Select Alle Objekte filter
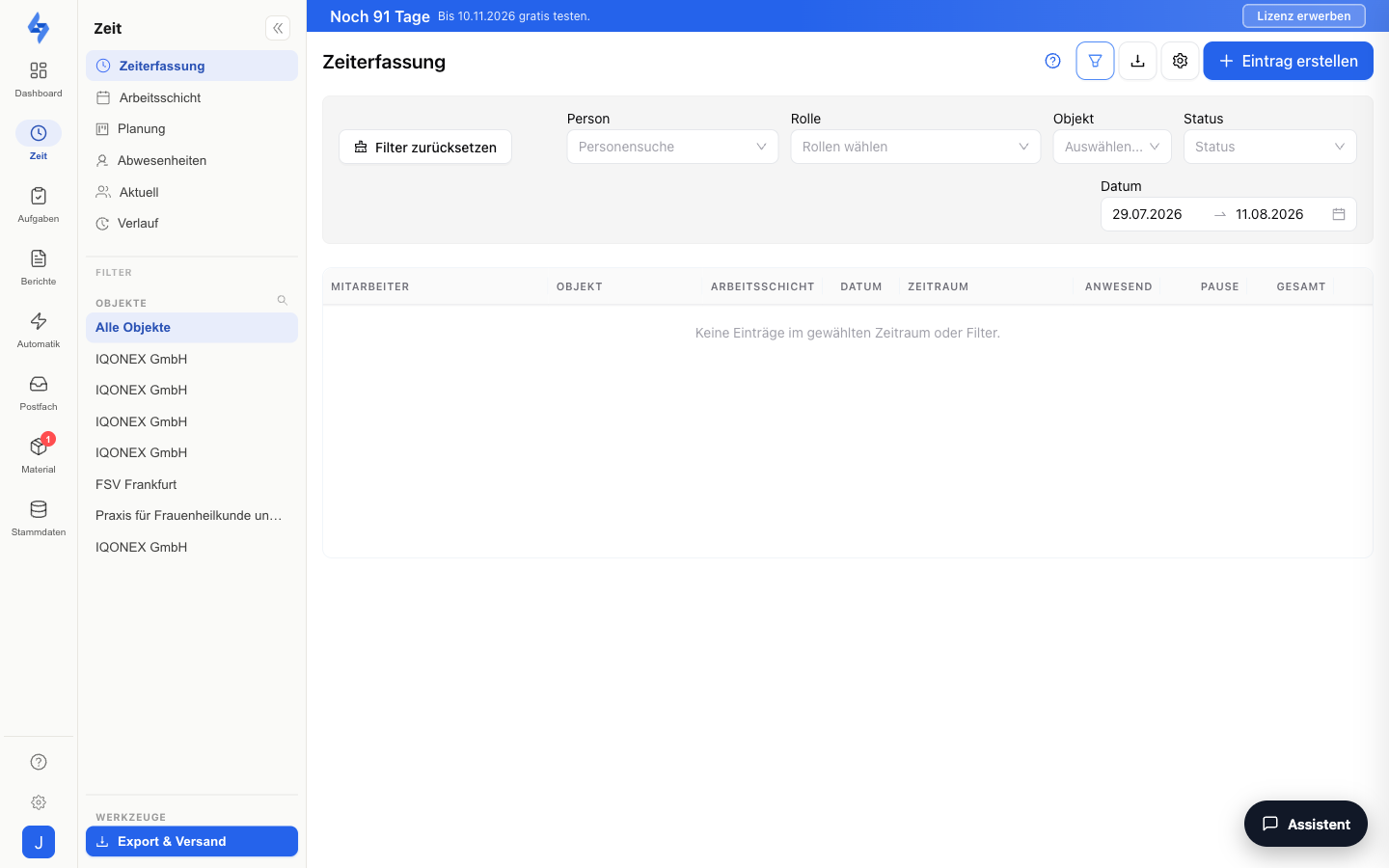The image size is (1389, 868). 192,327
